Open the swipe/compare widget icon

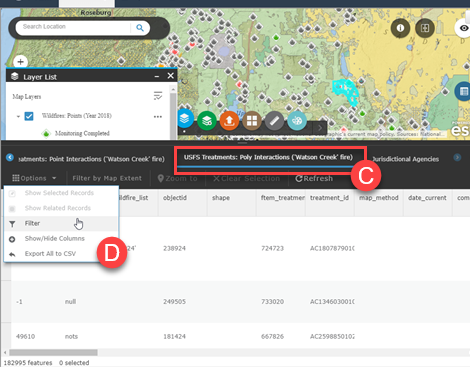point(425,28)
